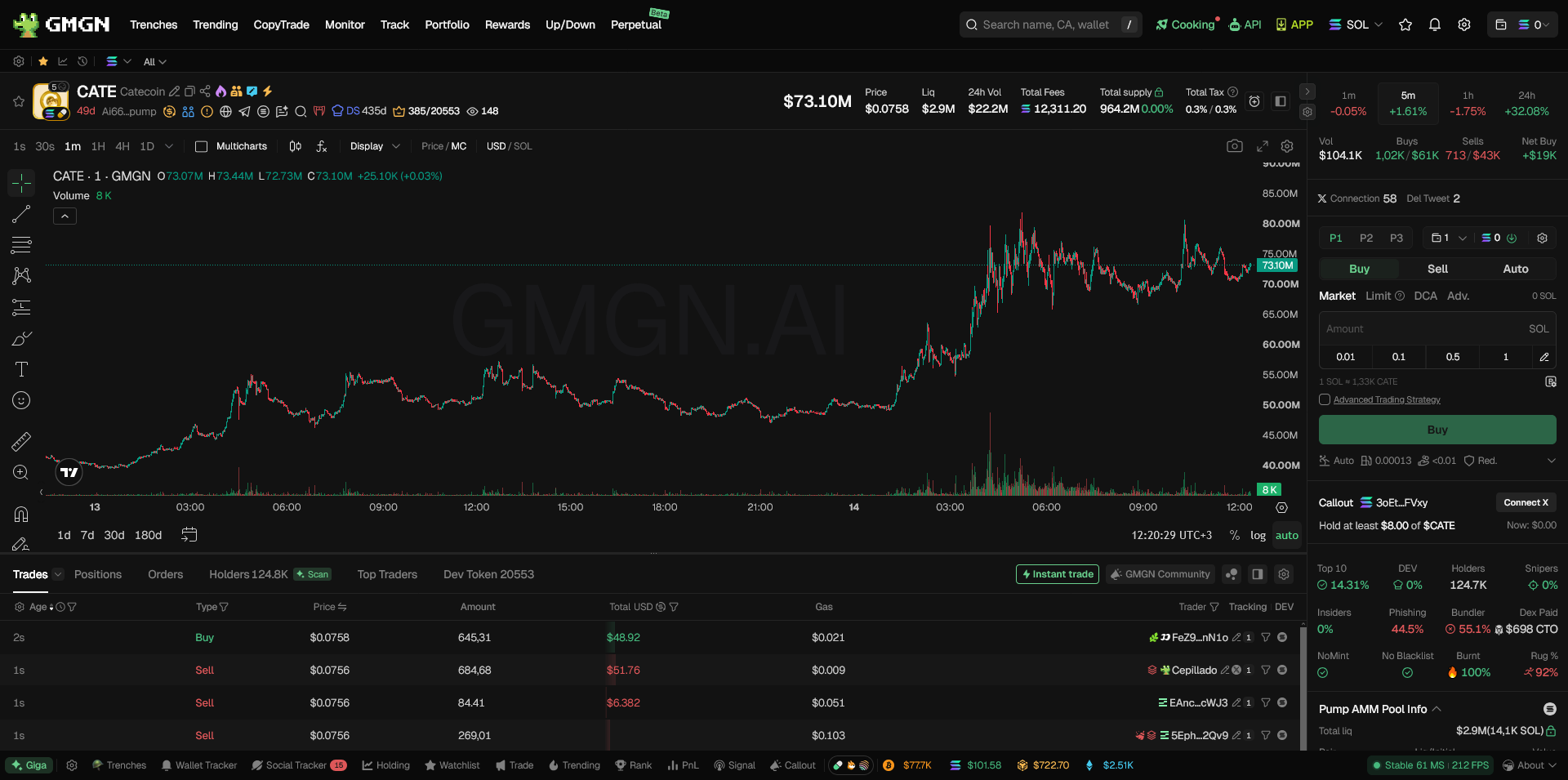The height and width of the screenshot is (780, 1568).
Task: Toggle the auto scale
Action: coord(1287,536)
